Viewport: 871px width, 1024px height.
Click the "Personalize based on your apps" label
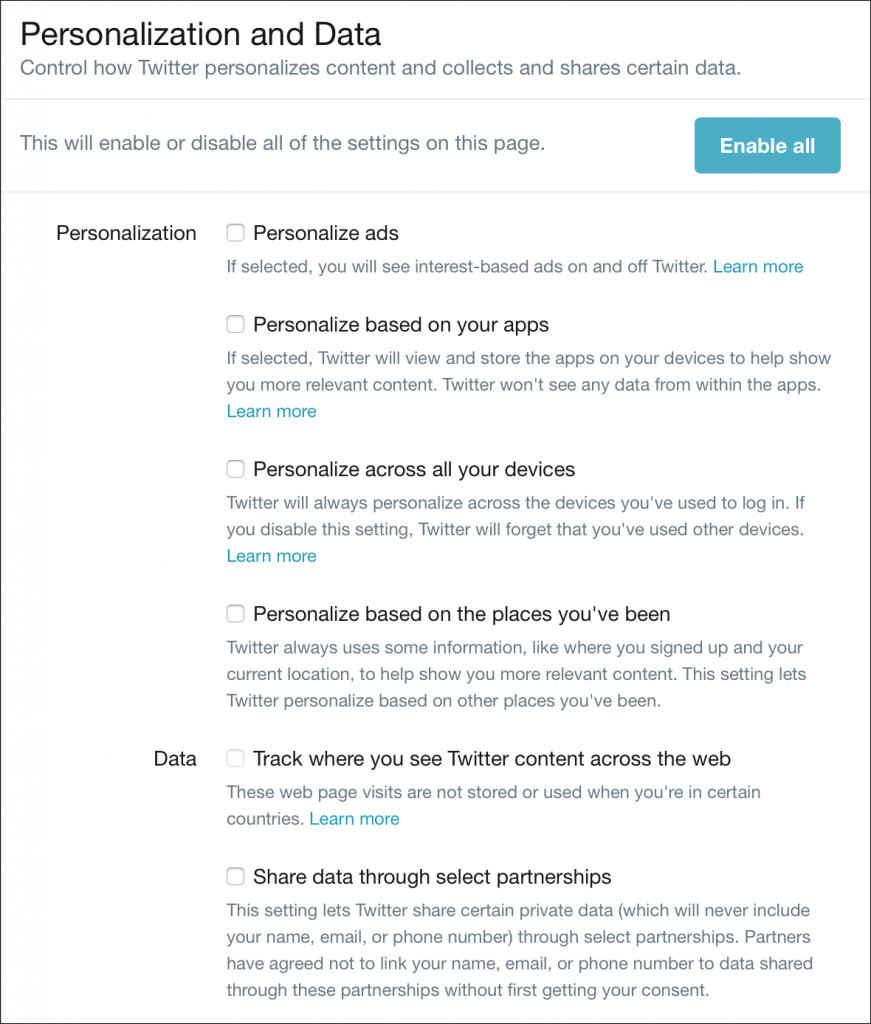point(400,324)
